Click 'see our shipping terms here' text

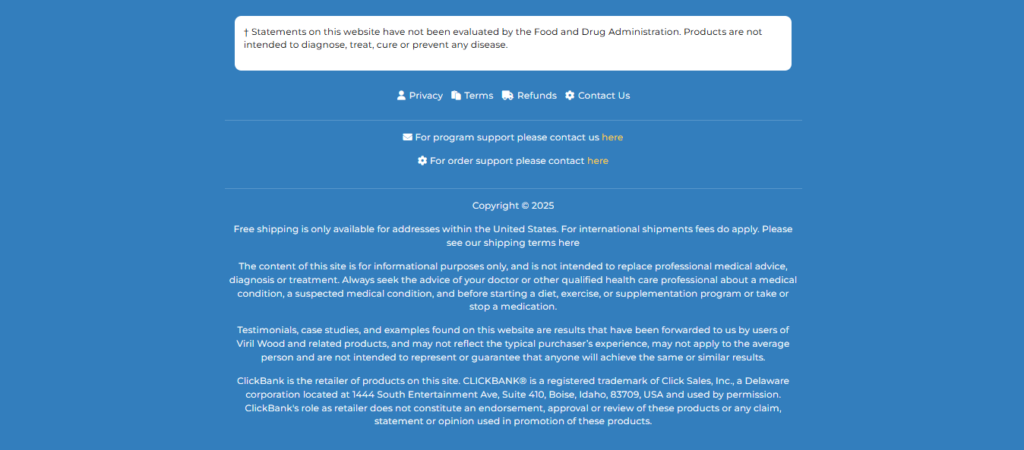coord(513,243)
